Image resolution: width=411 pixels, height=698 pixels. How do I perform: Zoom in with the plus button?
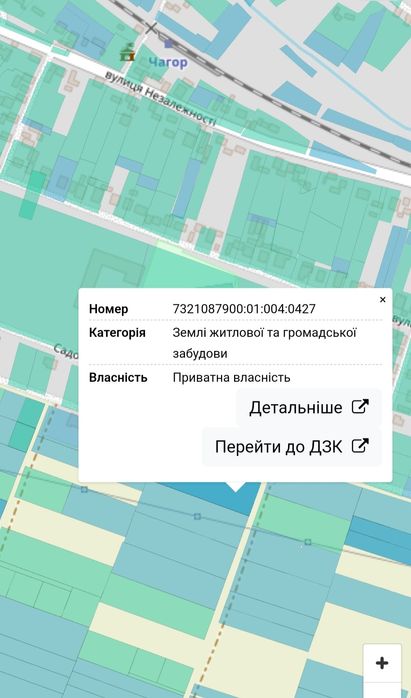tap(382, 663)
